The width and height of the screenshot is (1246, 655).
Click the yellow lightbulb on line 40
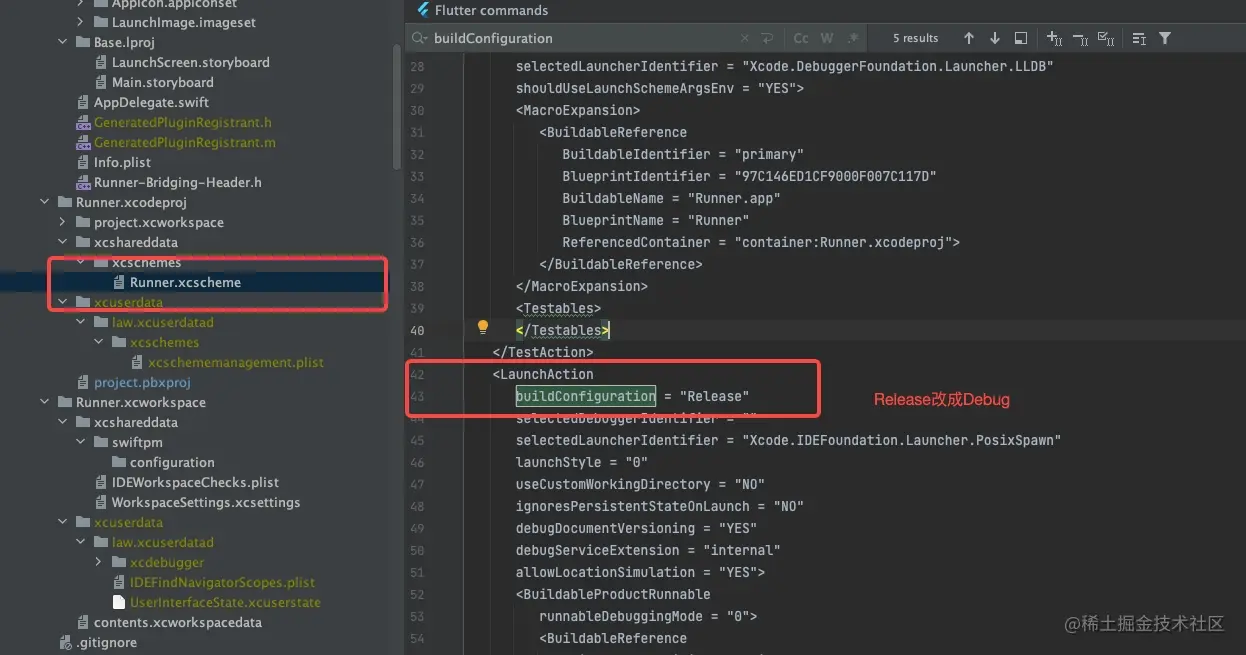pos(483,328)
